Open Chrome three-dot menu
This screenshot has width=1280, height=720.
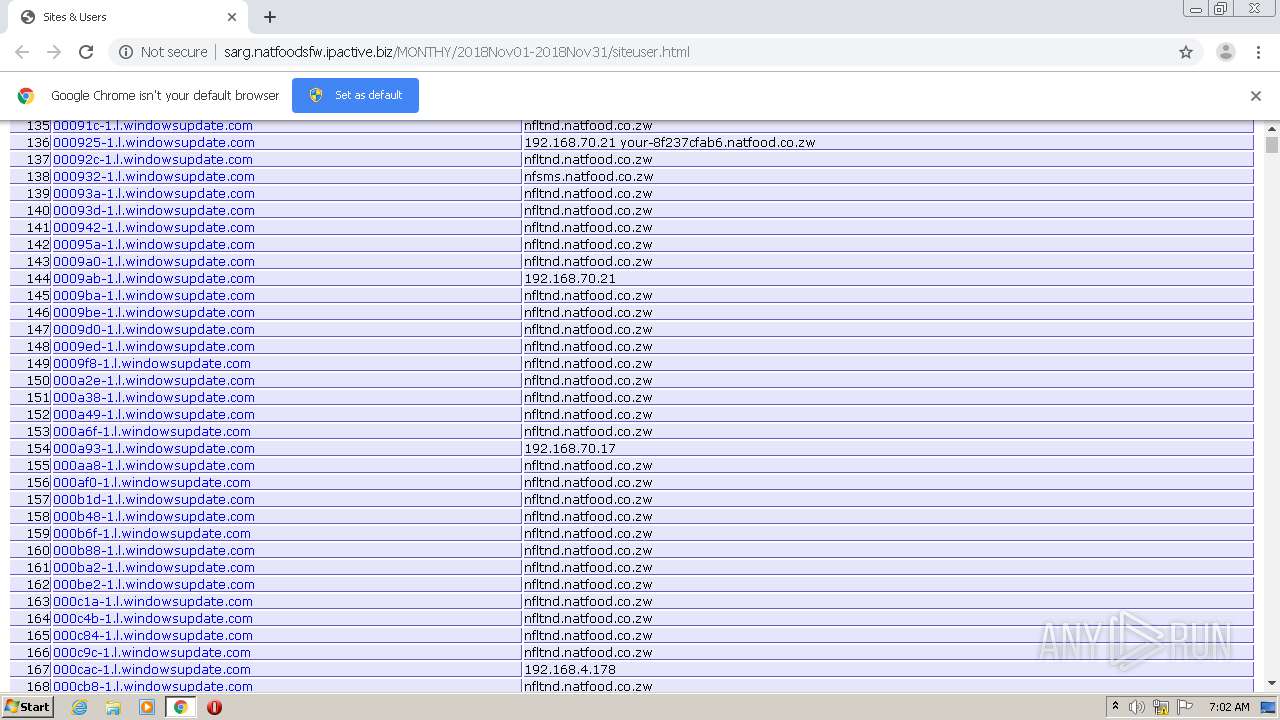tap(1258, 52)
